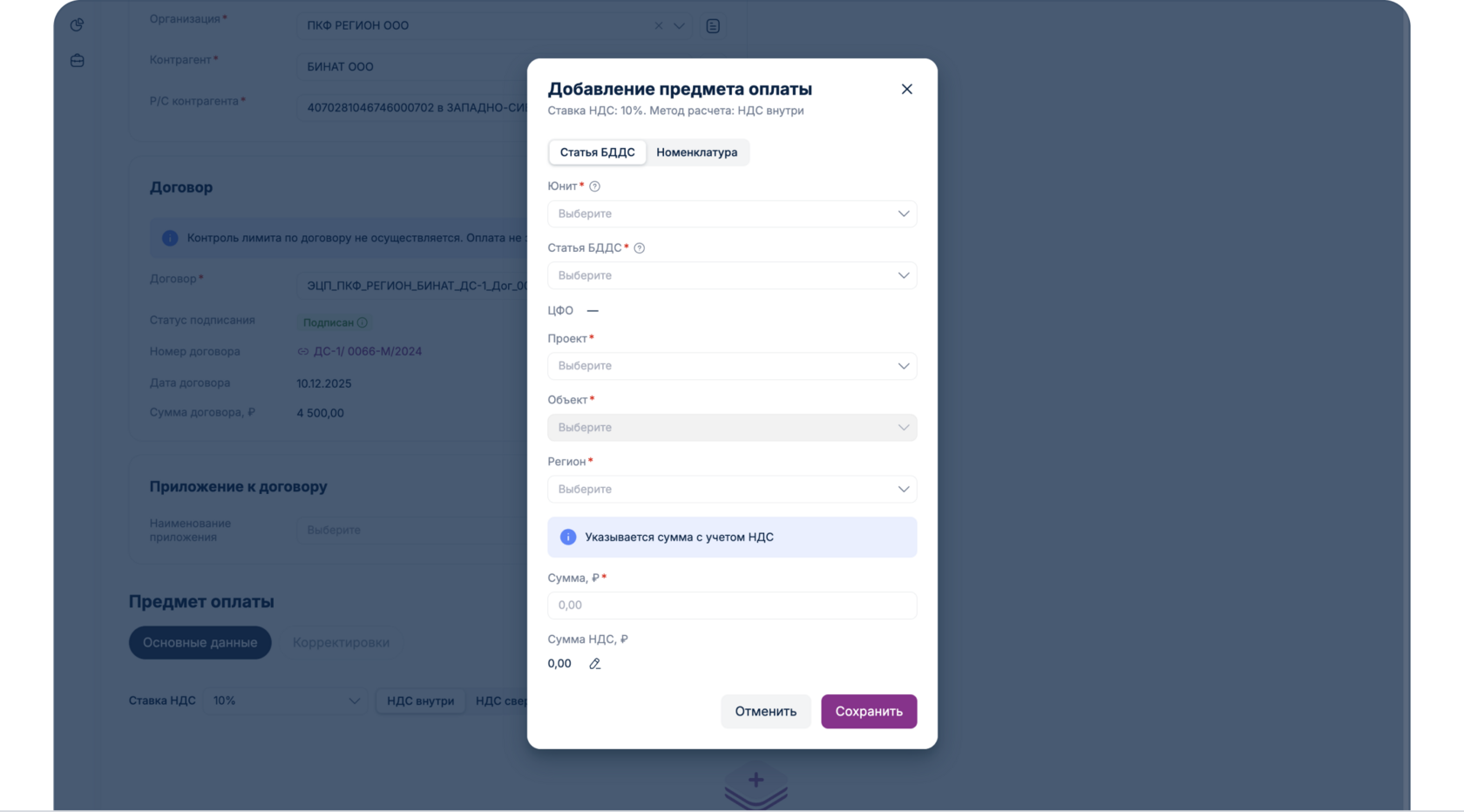Click the Отменить button
1464x812 pixels.
[x=765, y=712]
